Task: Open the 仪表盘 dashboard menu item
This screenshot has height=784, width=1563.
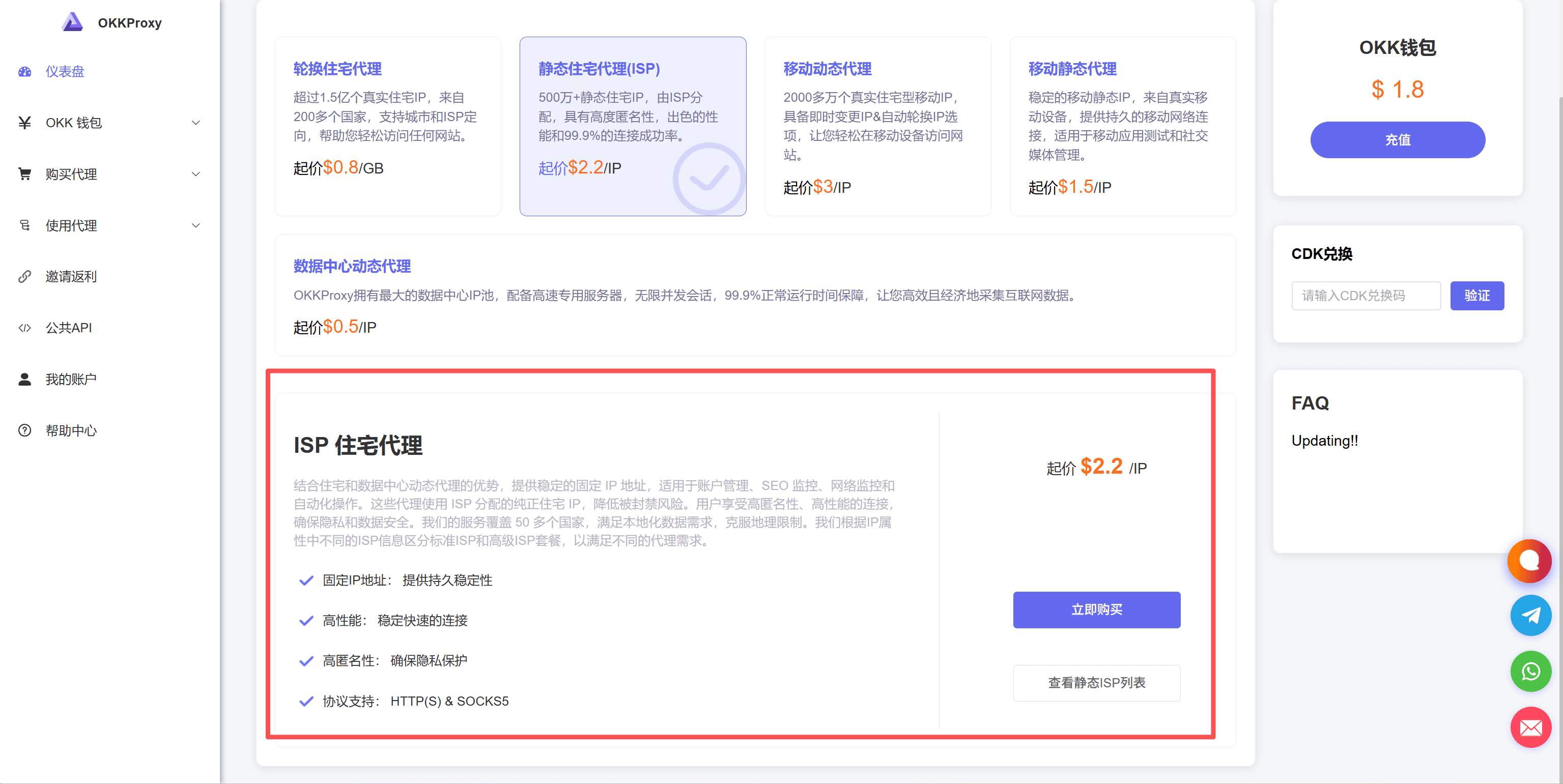Action: point(109,72)
